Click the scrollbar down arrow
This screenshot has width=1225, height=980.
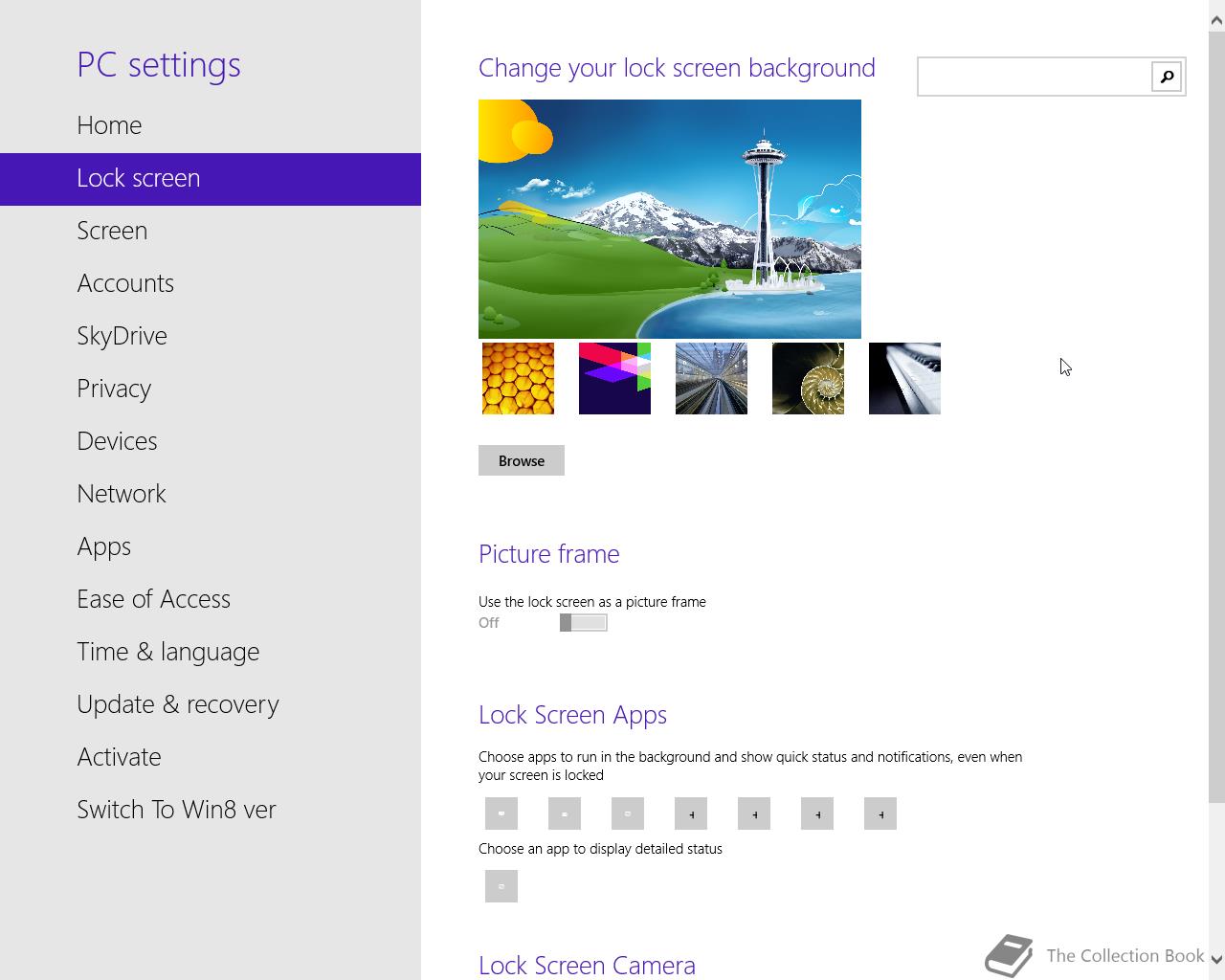pos(1216,959)
